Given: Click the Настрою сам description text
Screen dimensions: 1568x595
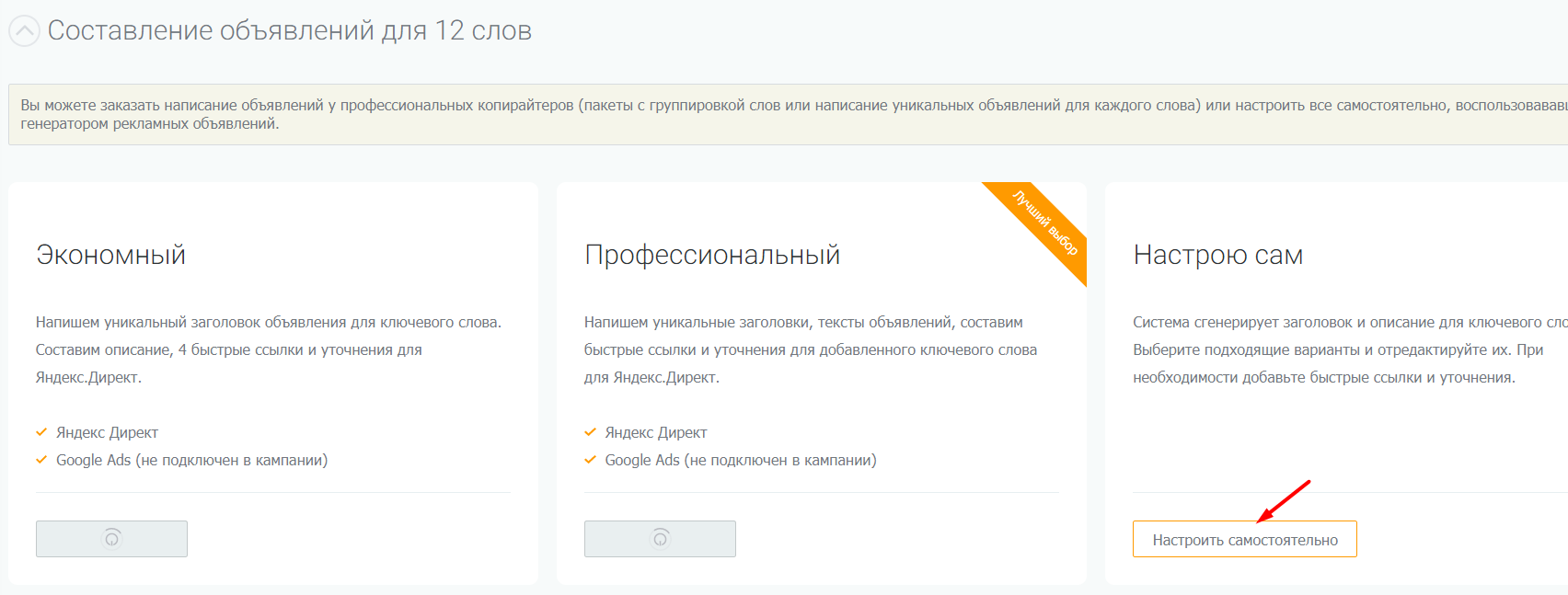Looking at the screenshot, I should [x=1334, y=349].
